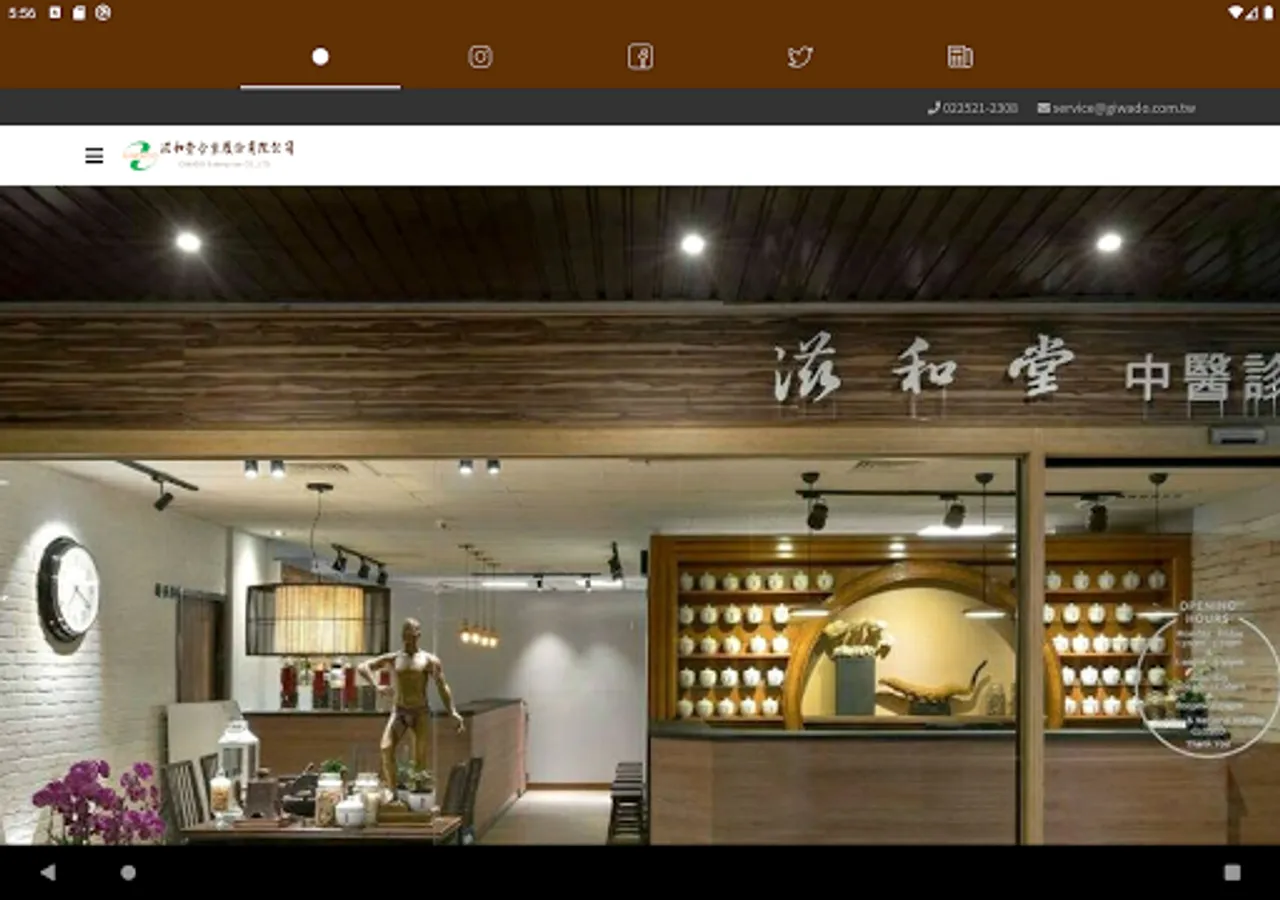
Task: Tap the Android home button
Action: tap(128, 872)
